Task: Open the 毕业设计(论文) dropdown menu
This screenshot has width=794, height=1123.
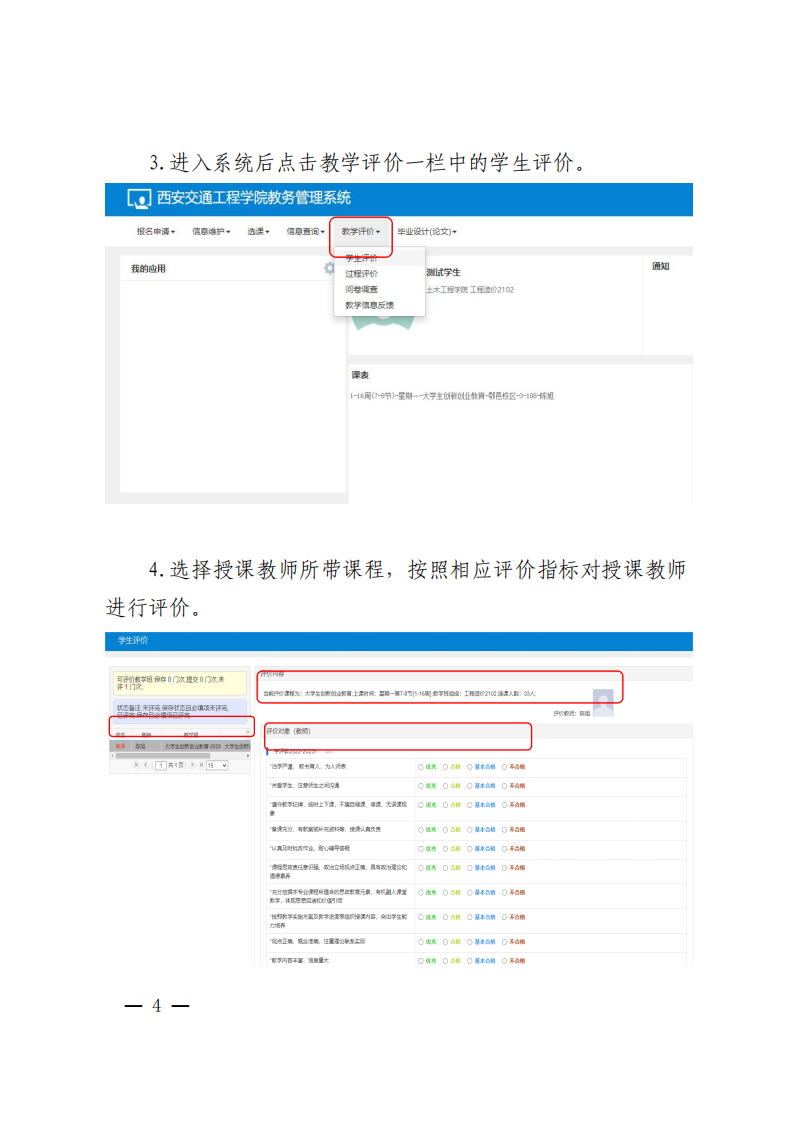Action: pos(427,231)
